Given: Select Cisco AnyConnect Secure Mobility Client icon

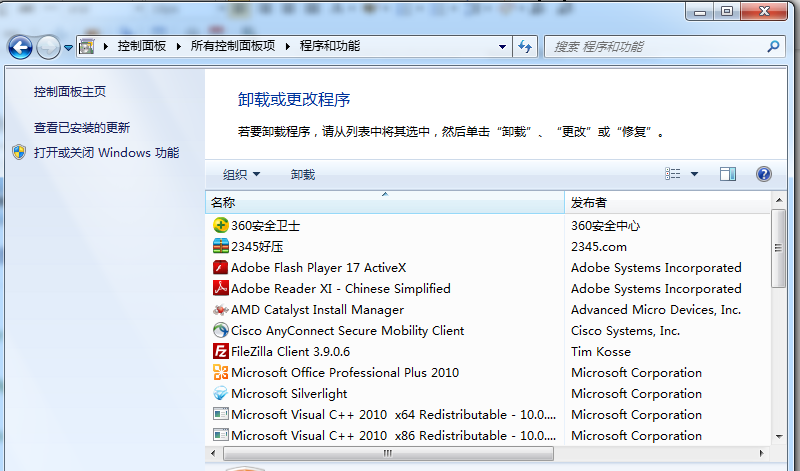Looking at the screenshot, I should click(x=221, y=331).
